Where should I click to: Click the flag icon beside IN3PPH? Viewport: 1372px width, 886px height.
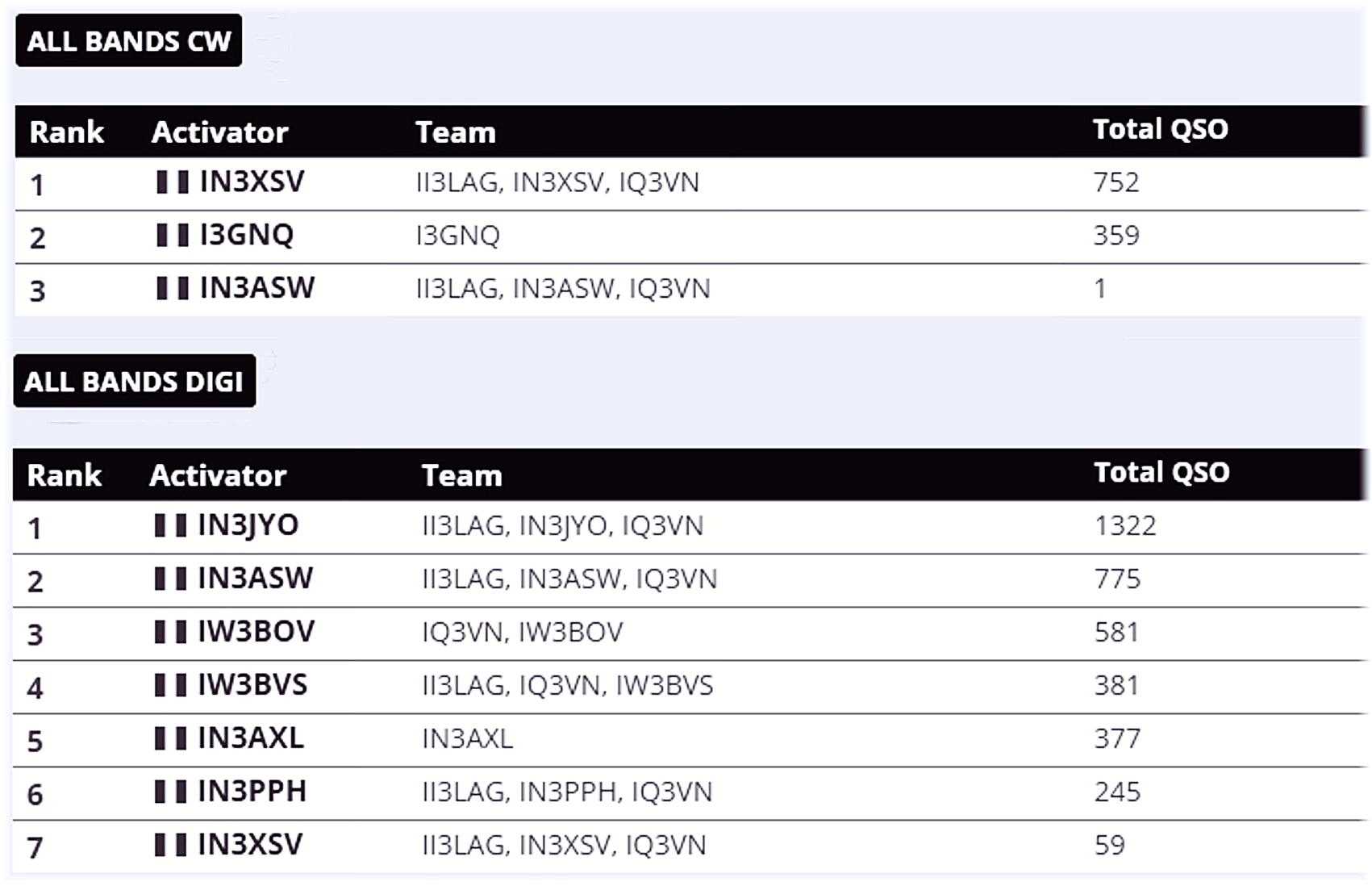171,792
